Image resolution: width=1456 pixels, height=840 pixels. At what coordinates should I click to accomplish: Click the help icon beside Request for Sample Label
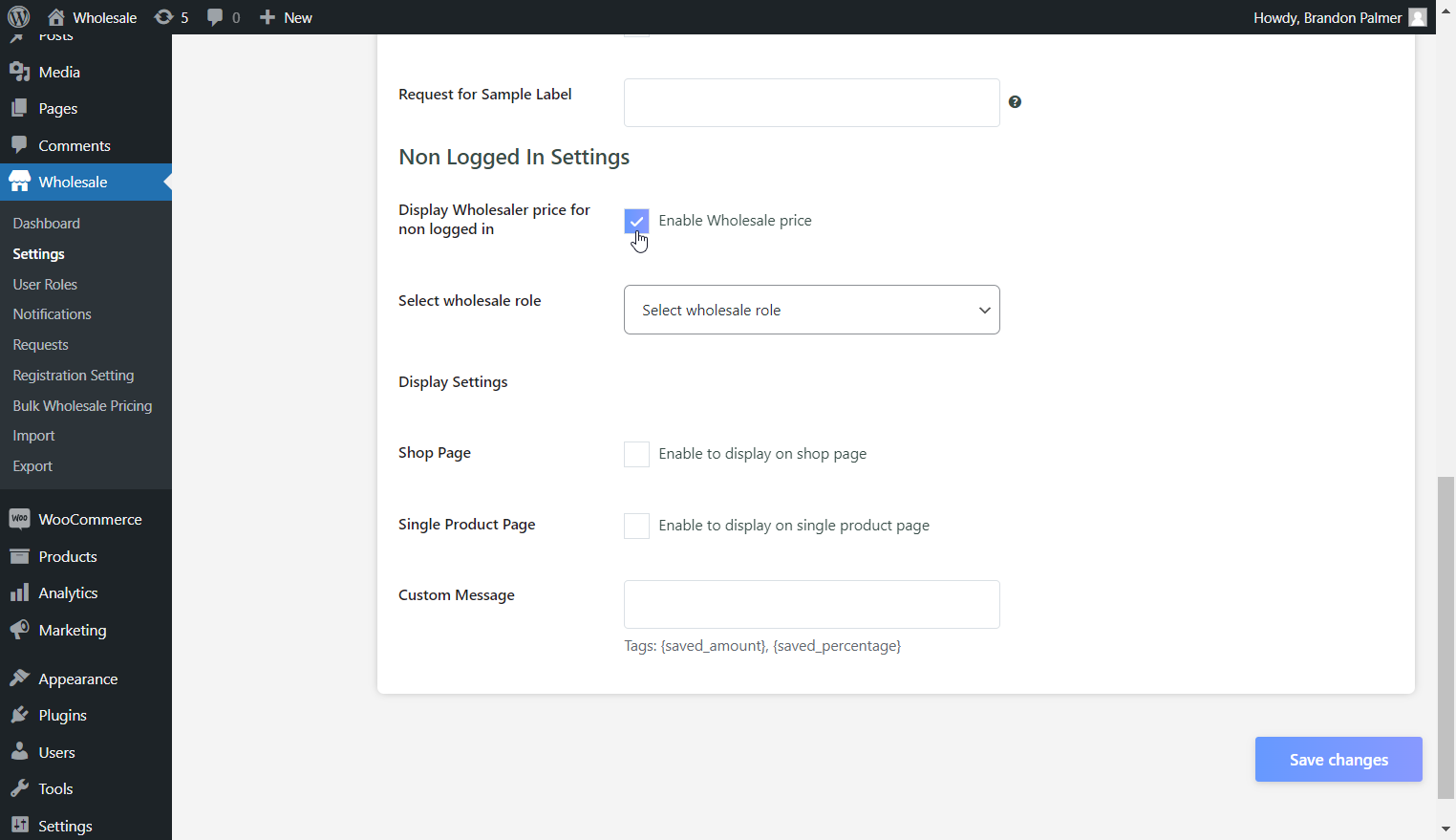point(1015,101)
